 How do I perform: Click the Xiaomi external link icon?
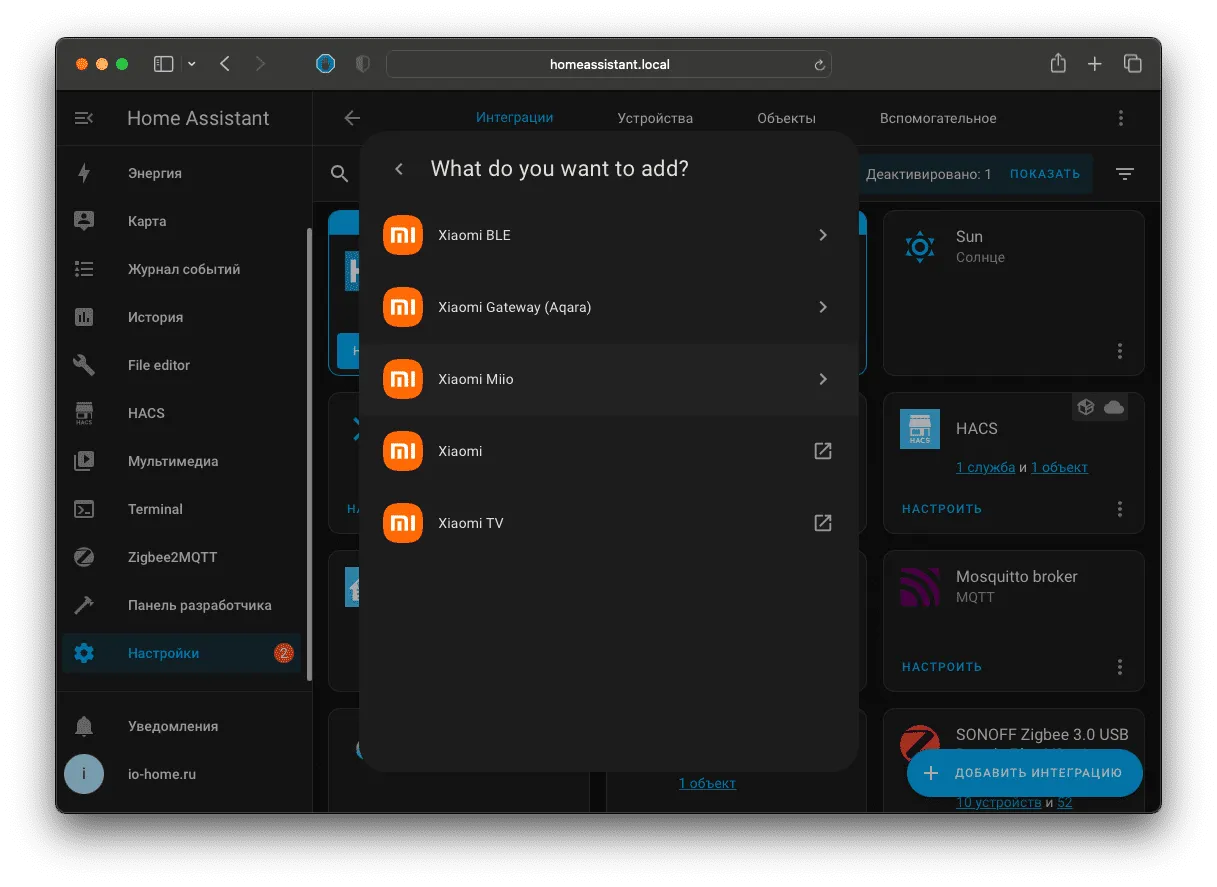tap(823, 451)
